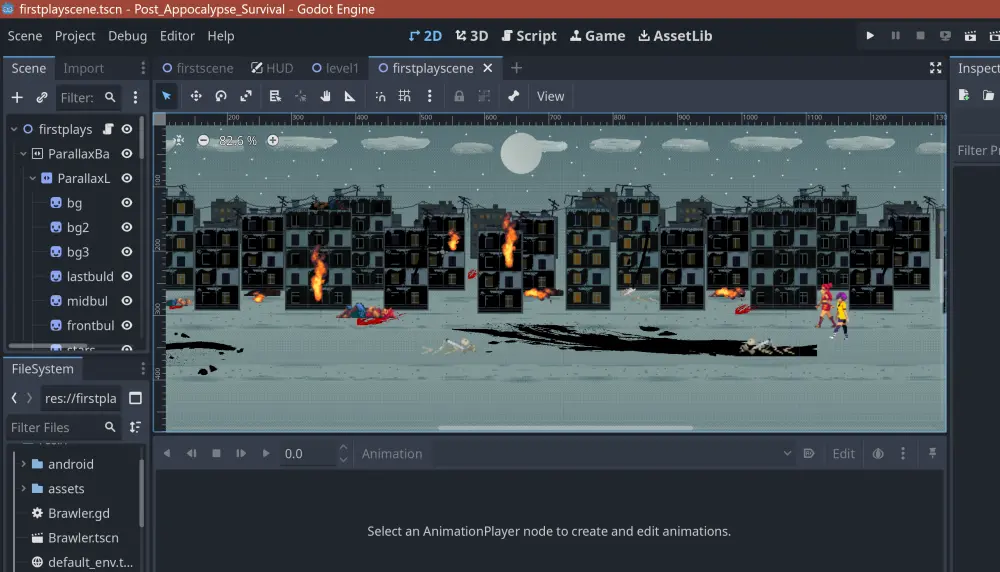This screenshot has width=1000, height=572.
Task: Pause the running project
Action: click(x=895, y=36)
